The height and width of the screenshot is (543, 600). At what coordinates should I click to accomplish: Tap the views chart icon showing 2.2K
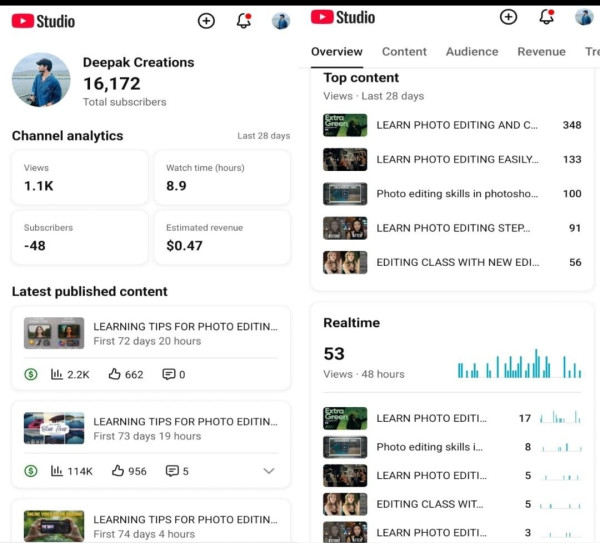57,374
